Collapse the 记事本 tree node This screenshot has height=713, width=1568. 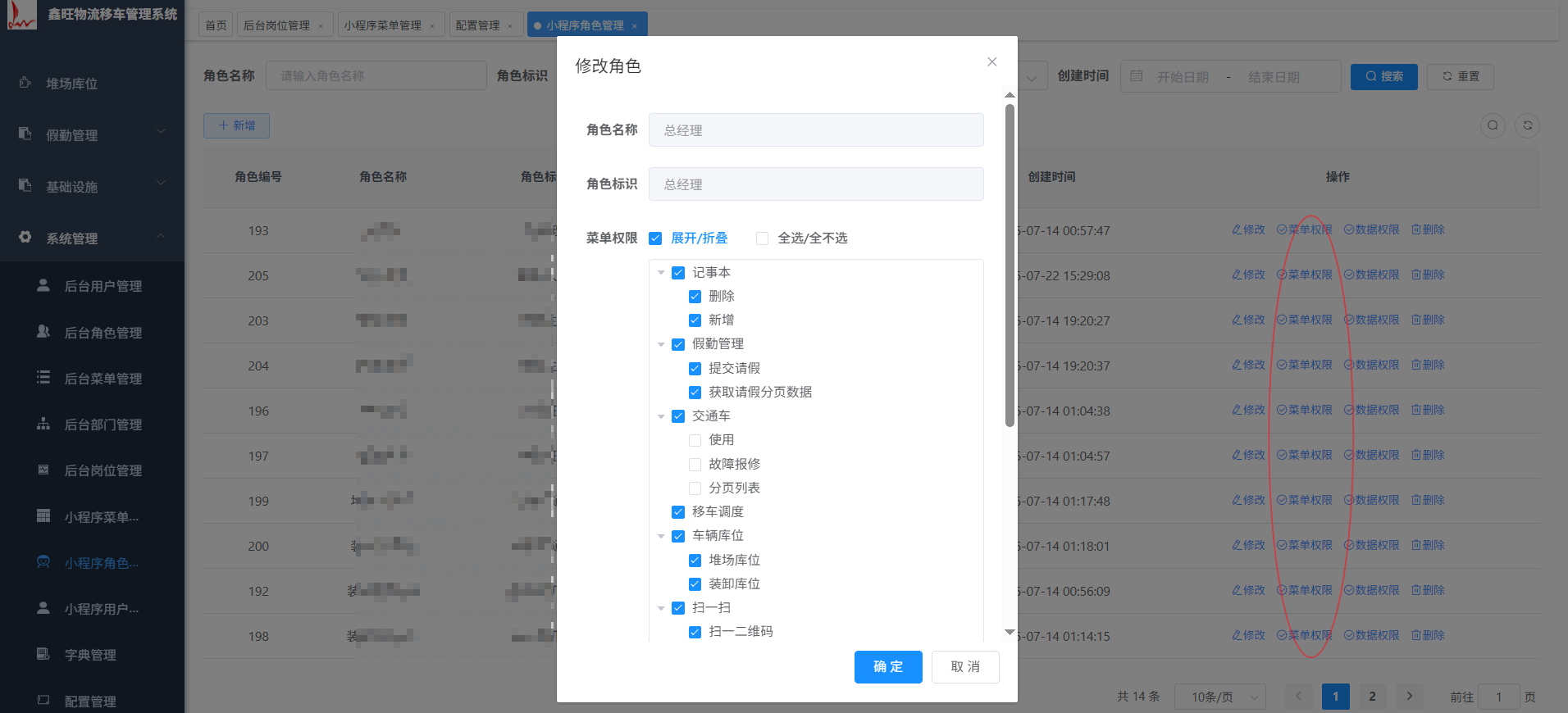(661, 273)
